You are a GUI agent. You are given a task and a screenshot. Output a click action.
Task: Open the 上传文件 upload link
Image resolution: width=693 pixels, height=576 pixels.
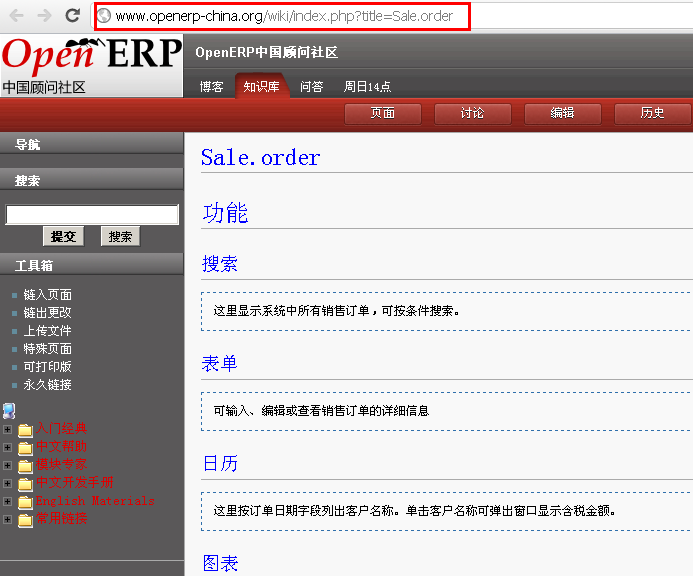pyautogui.click(x=48, y=331)
